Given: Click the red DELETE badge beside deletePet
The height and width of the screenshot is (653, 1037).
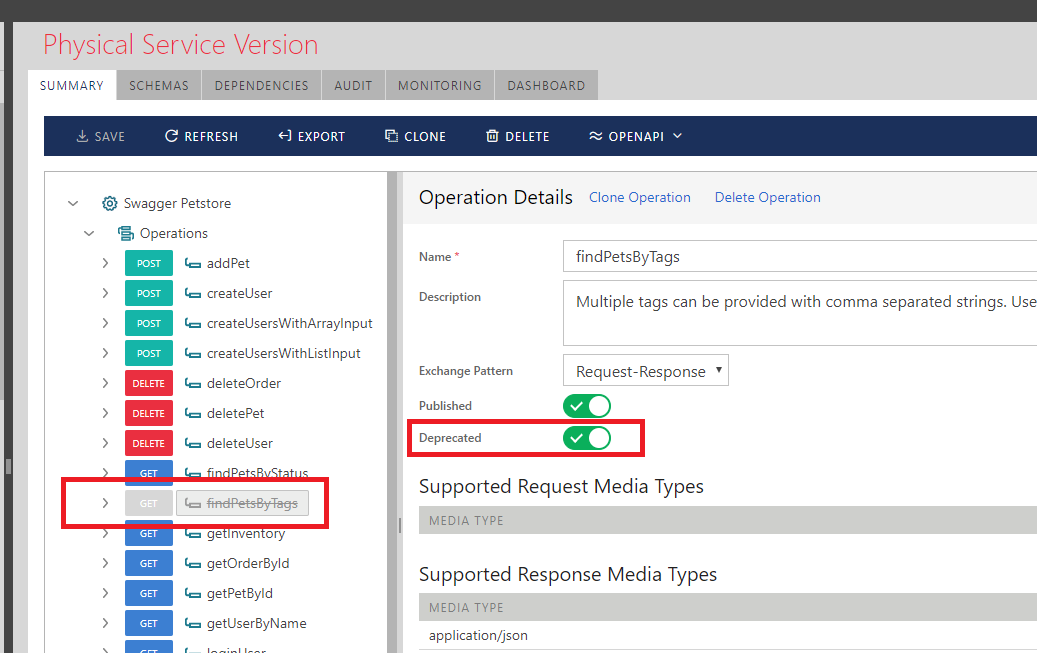Looking at the screenshot, I should point(149,413).
